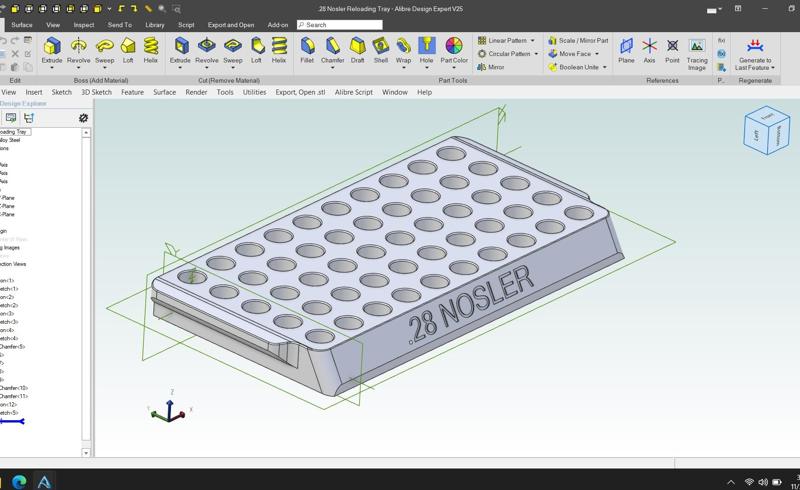Select the Cut Loft tool

257,50
